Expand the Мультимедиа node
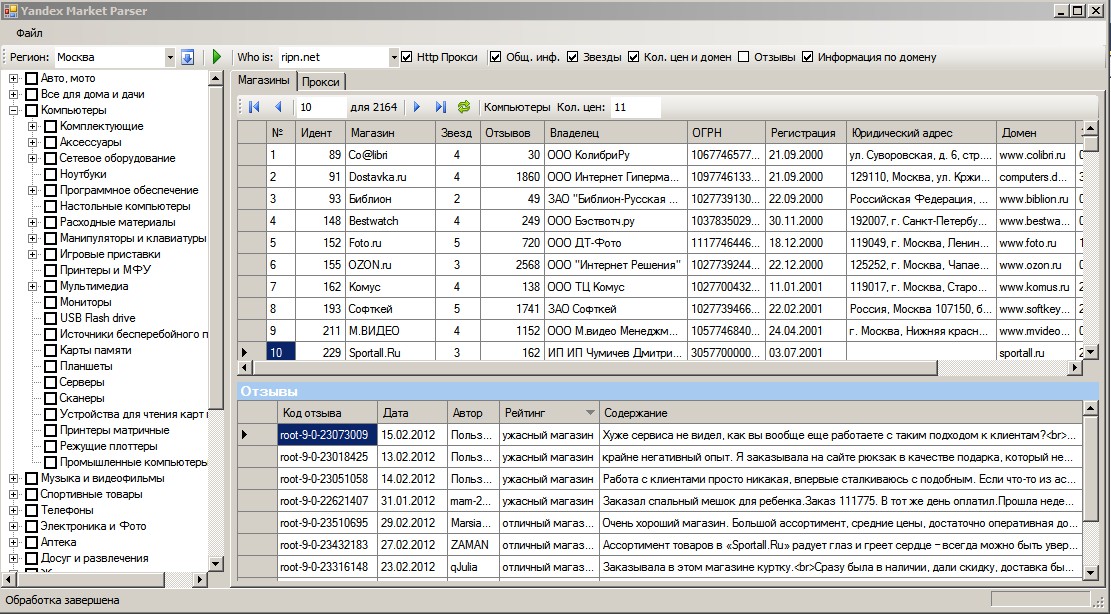The width and height of the screenshot is (1111, 614). coord(33,287)
